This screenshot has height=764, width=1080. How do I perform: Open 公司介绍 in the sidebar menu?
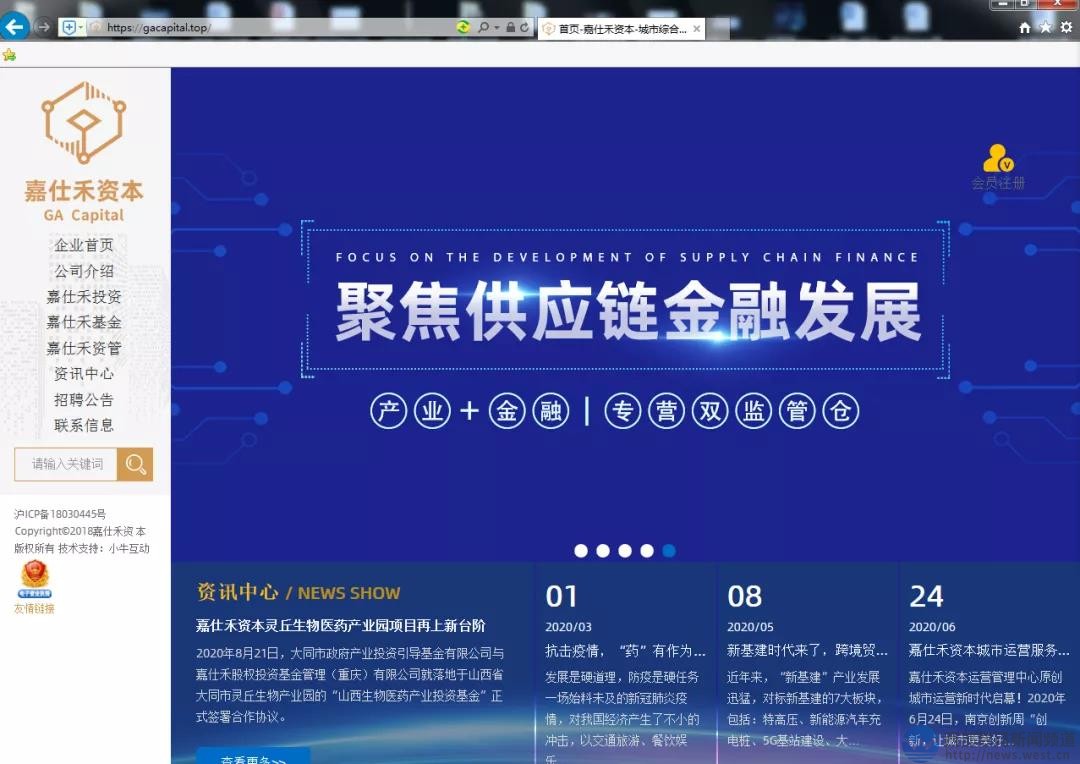(84, 271)
